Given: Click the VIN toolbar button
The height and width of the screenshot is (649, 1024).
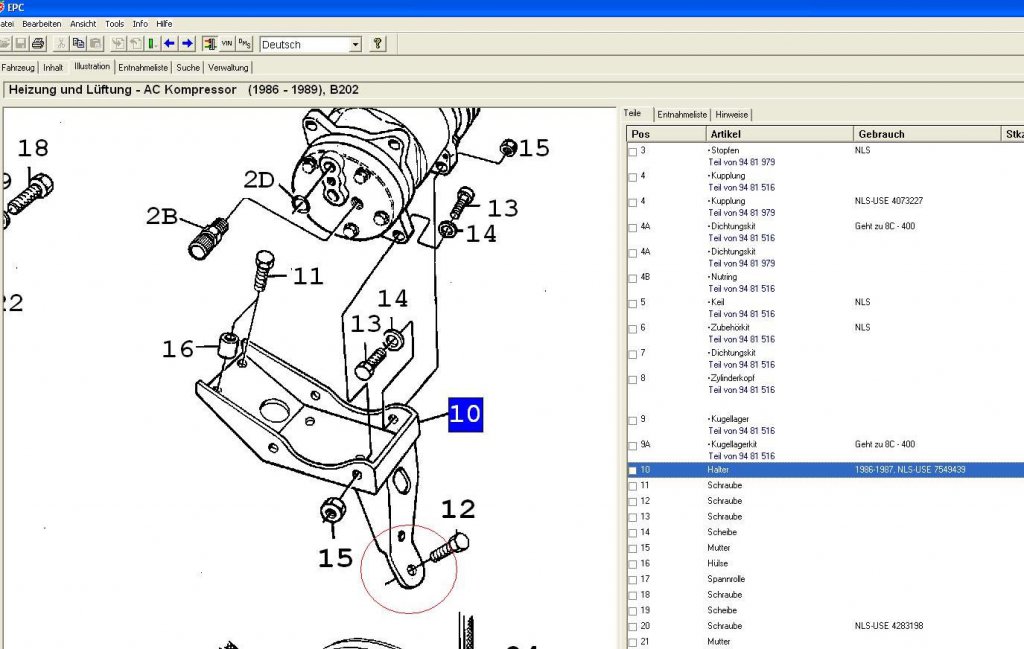Looking at the screenshot, I should 227,44.
